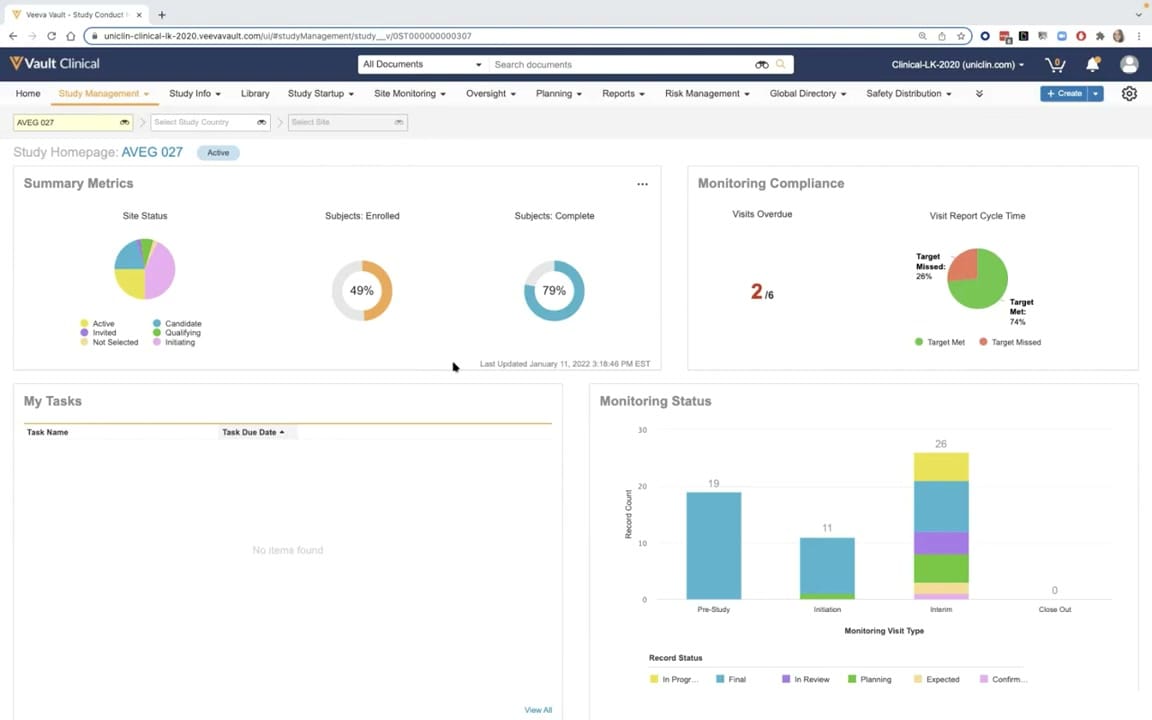Go to the Home tab

28,94
